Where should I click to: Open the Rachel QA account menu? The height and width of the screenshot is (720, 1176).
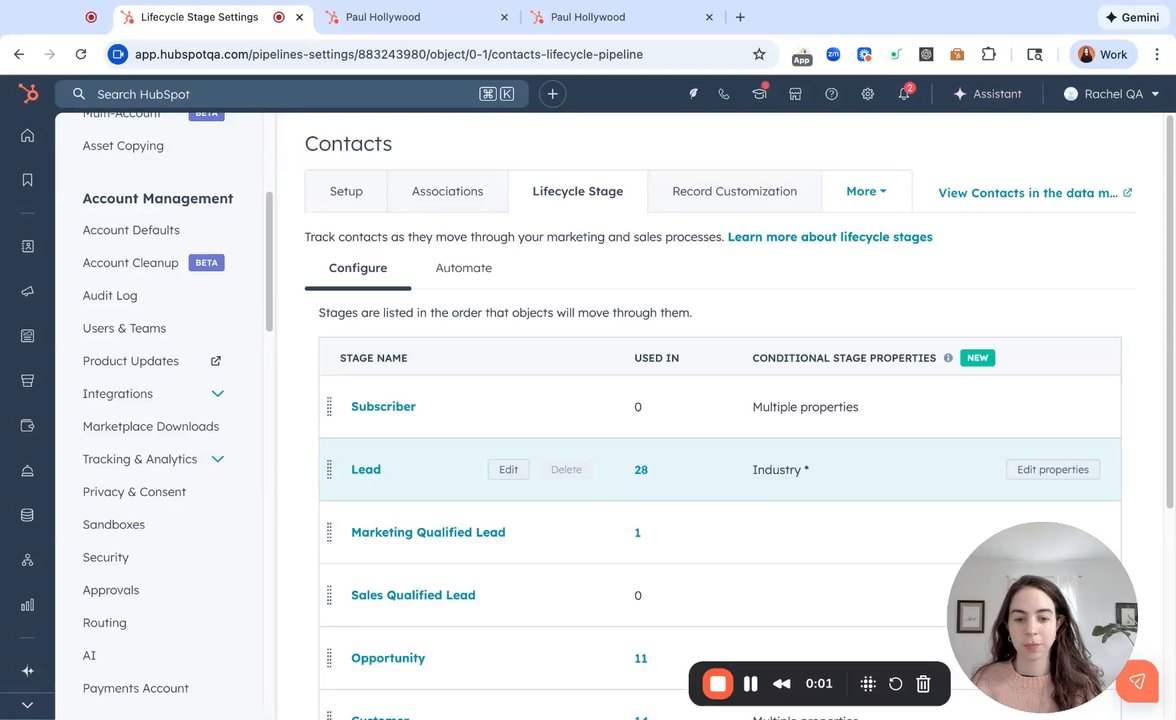click(1112, 94)
